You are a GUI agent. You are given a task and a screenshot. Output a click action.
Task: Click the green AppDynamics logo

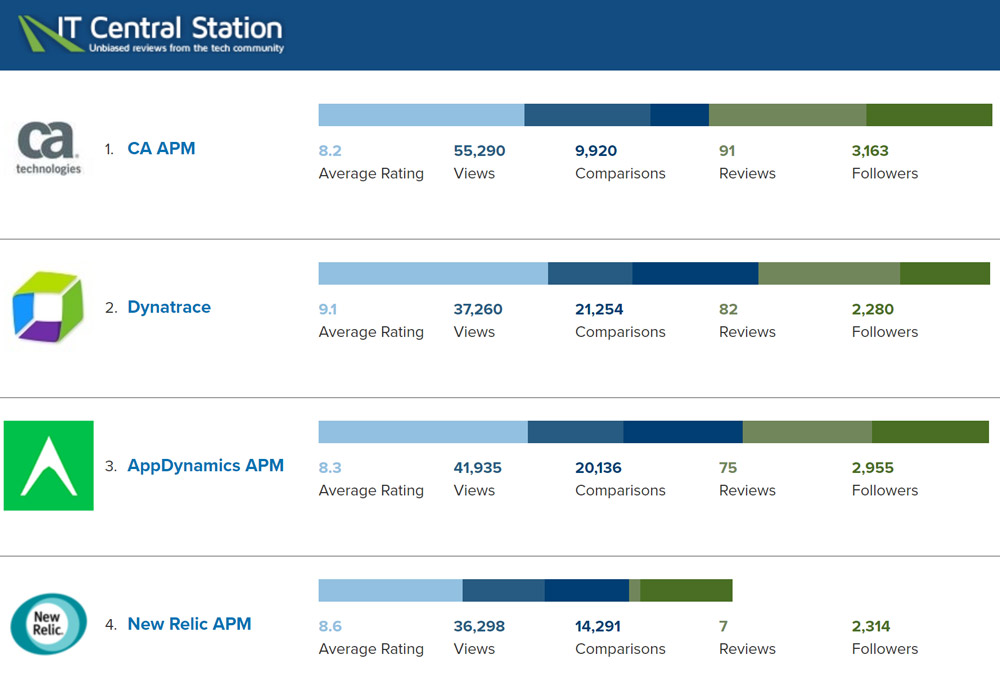point(48,465)
